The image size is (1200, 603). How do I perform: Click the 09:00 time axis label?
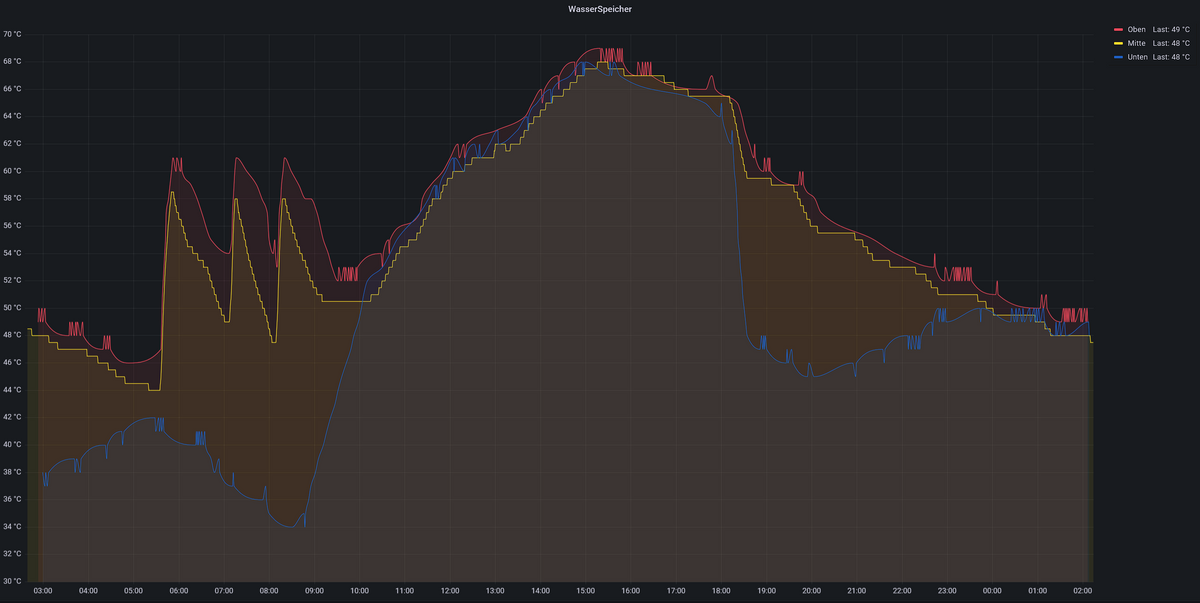click(314, 591)
